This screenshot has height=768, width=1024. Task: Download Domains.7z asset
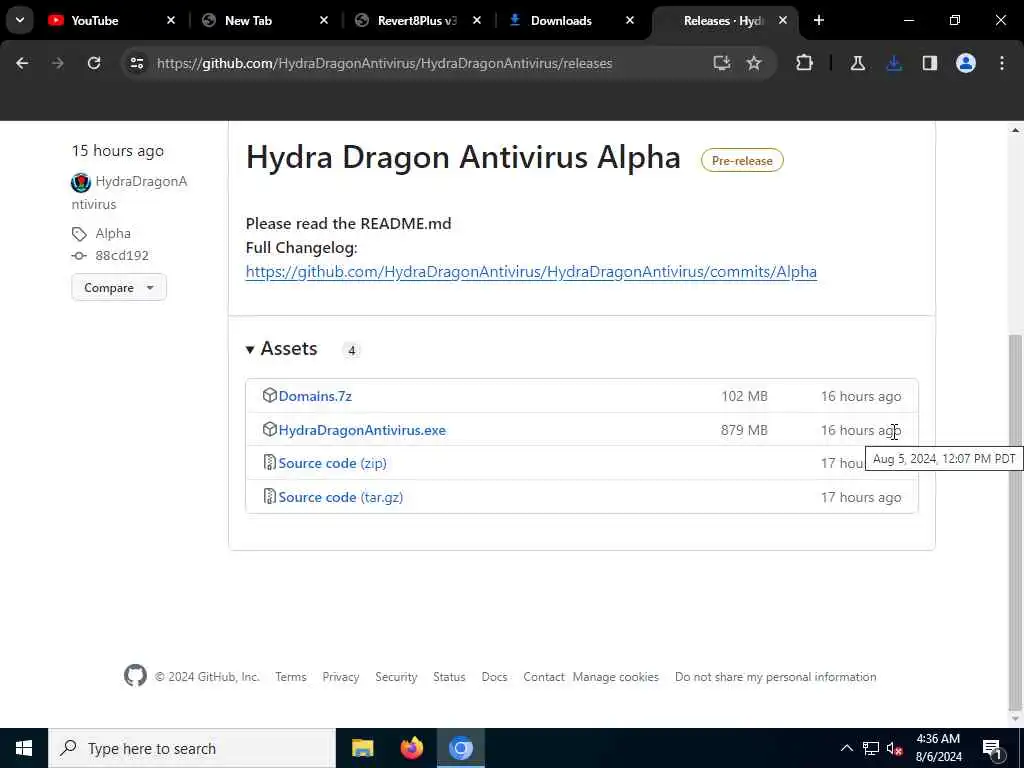coord(315,396)
